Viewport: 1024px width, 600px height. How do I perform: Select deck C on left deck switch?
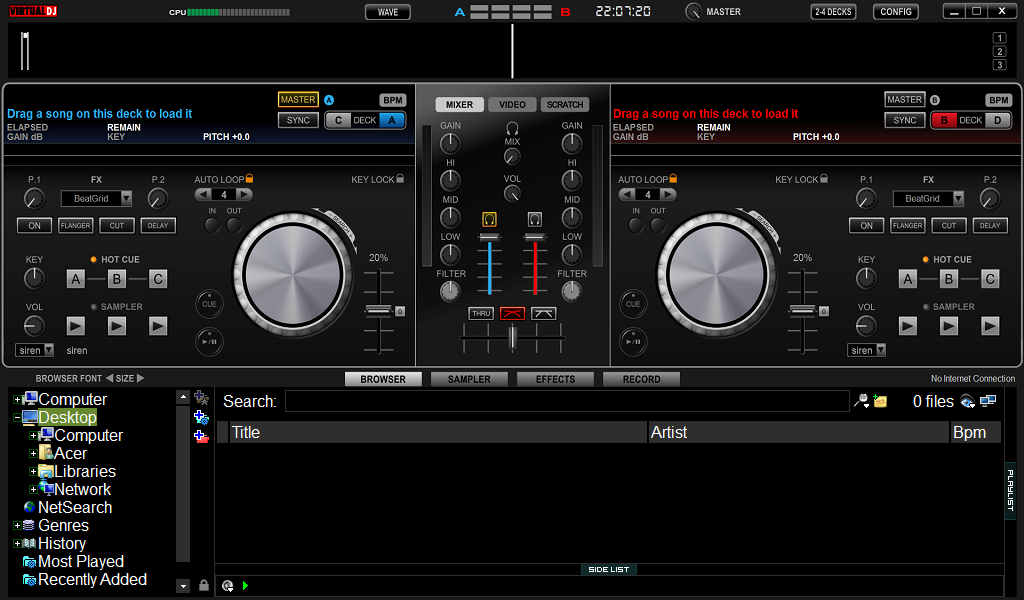coord(338,120)
